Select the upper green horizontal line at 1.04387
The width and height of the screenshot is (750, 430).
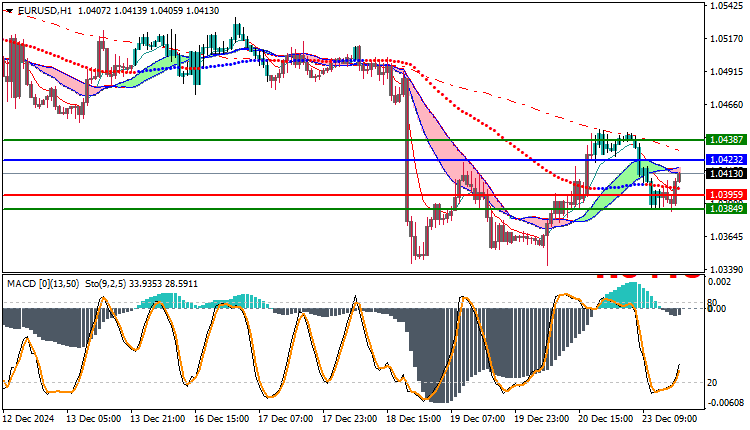pos(353,140)
